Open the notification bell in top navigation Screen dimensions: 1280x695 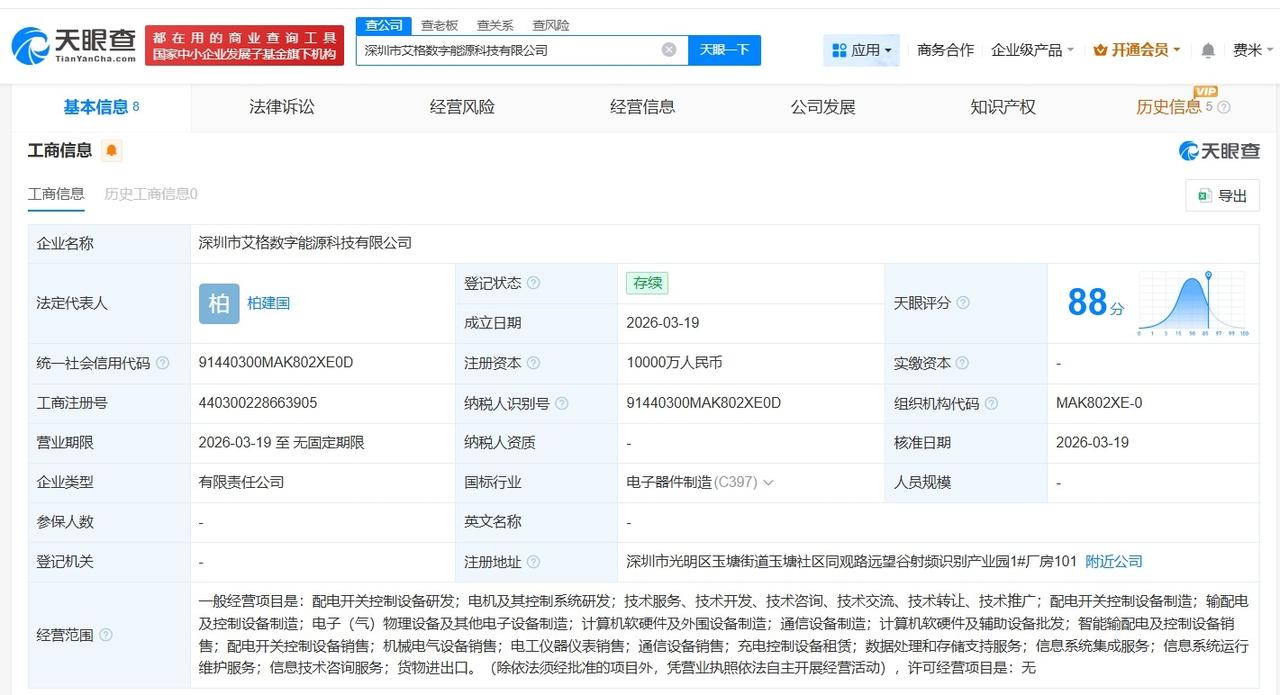(1208, 49)
